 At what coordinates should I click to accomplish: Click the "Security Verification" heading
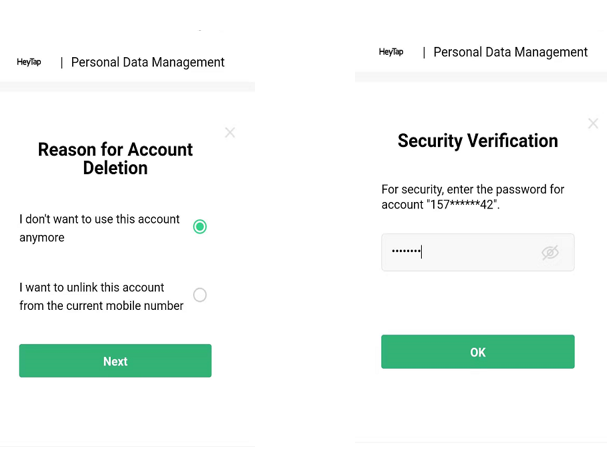(477, 141)
